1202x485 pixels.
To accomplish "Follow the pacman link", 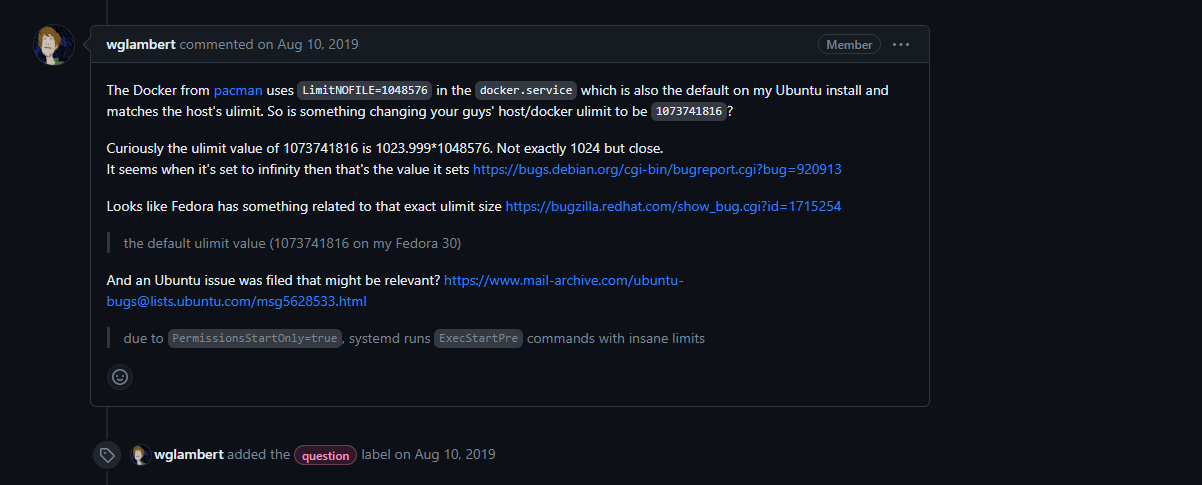I will click(x=238, y=90).
